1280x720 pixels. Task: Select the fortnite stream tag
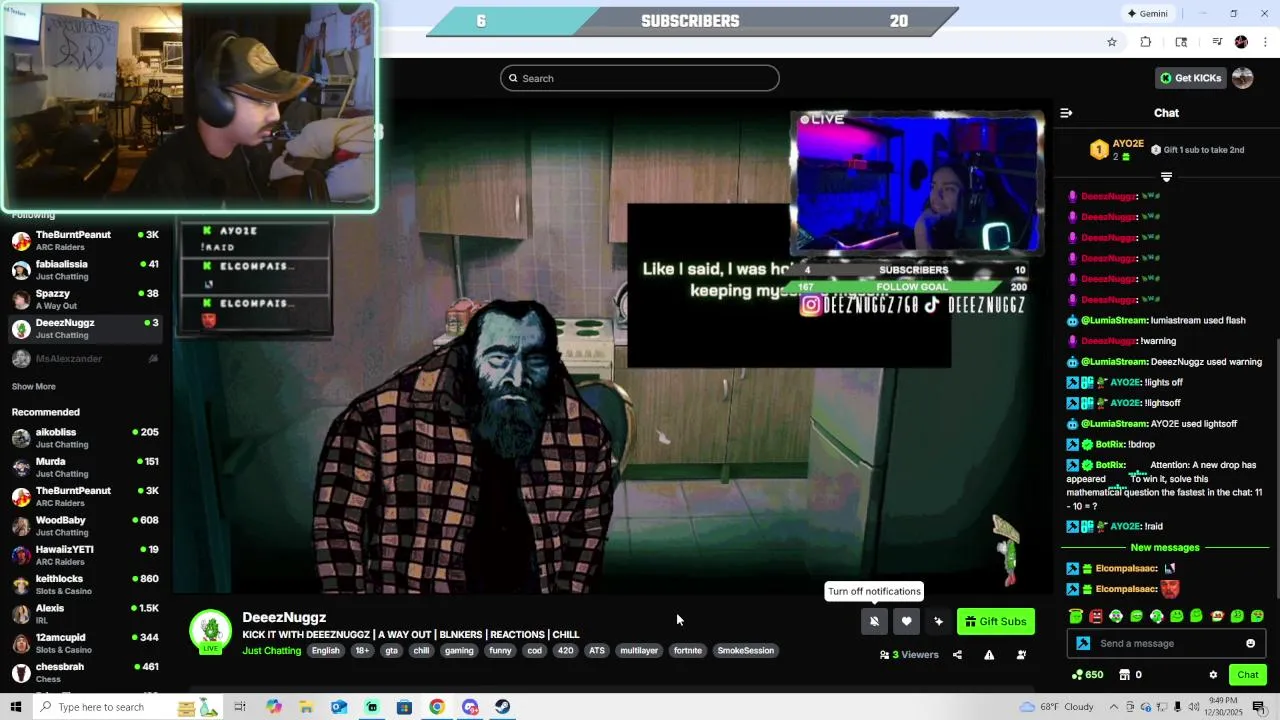[688, 651]
